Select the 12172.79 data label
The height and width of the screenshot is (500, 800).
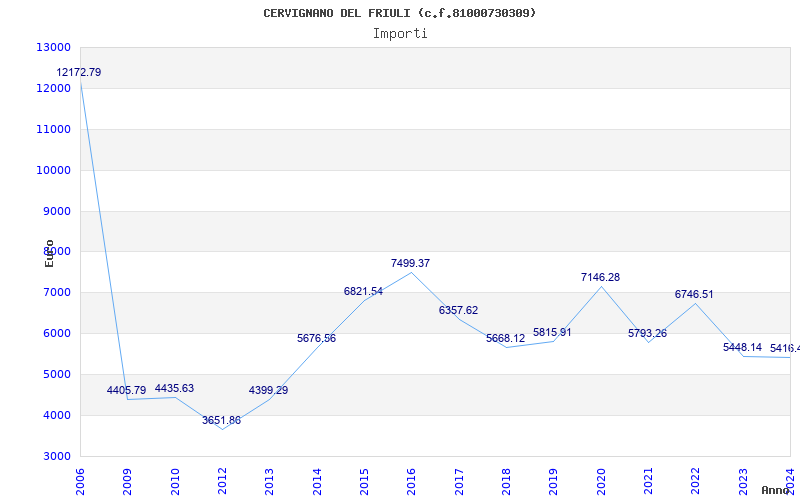point(79,72)
